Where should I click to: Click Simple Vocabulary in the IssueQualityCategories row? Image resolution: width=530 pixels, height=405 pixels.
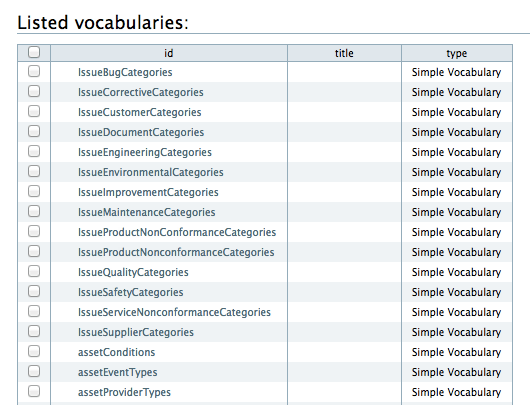pyautogui.click(x=456, y=272)
